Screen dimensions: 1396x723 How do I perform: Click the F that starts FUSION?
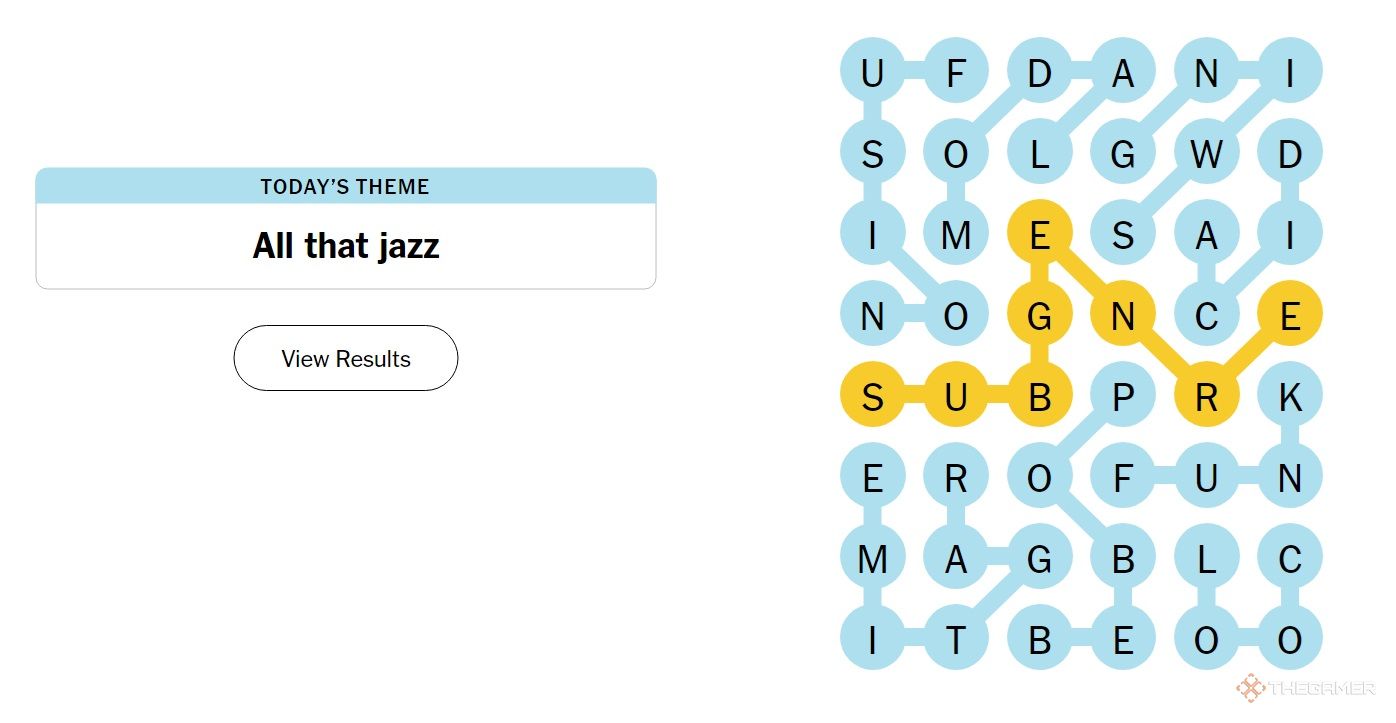pos(956,73)
